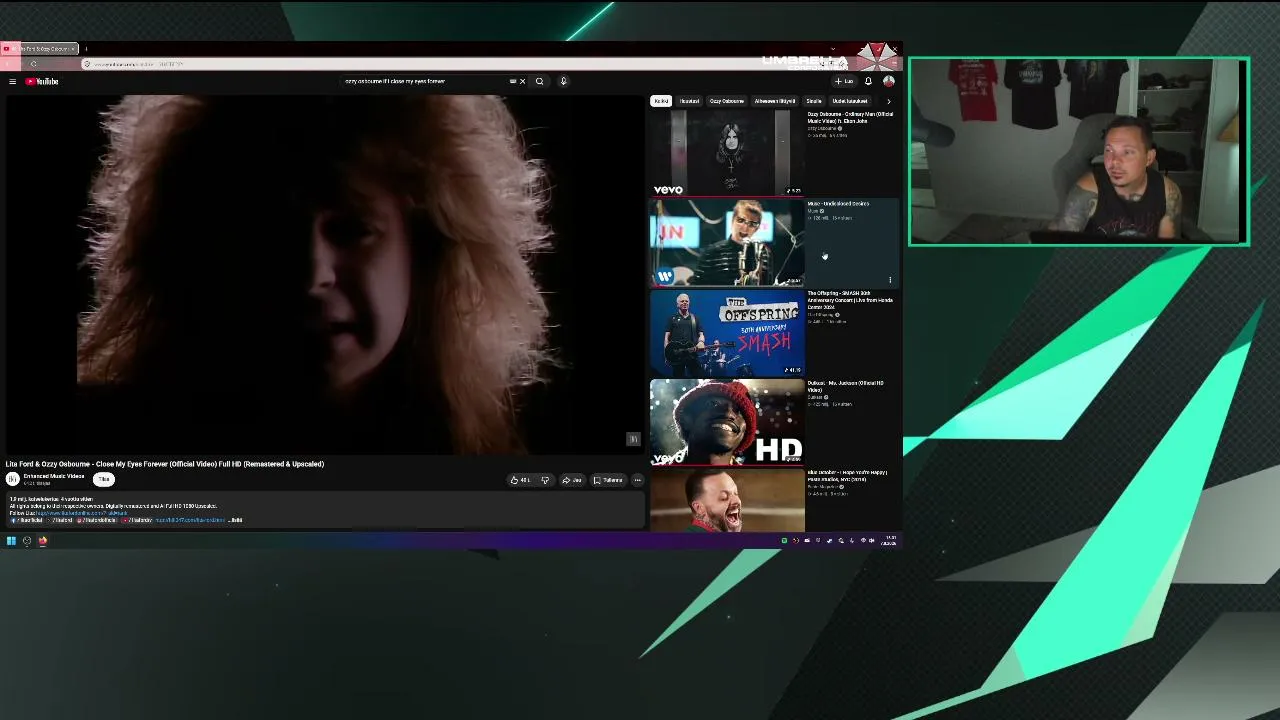
Task: Select the 'Sinulle' filter chip
Action: [x=814, y=101]
